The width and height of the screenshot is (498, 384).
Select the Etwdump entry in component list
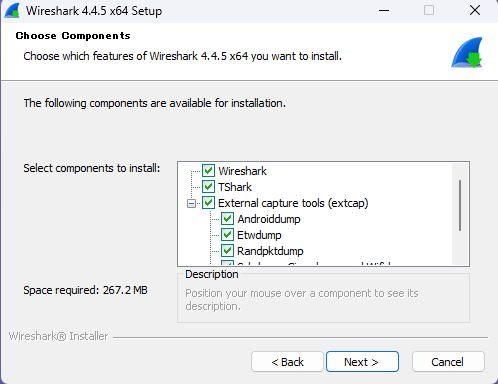[259, 235]
